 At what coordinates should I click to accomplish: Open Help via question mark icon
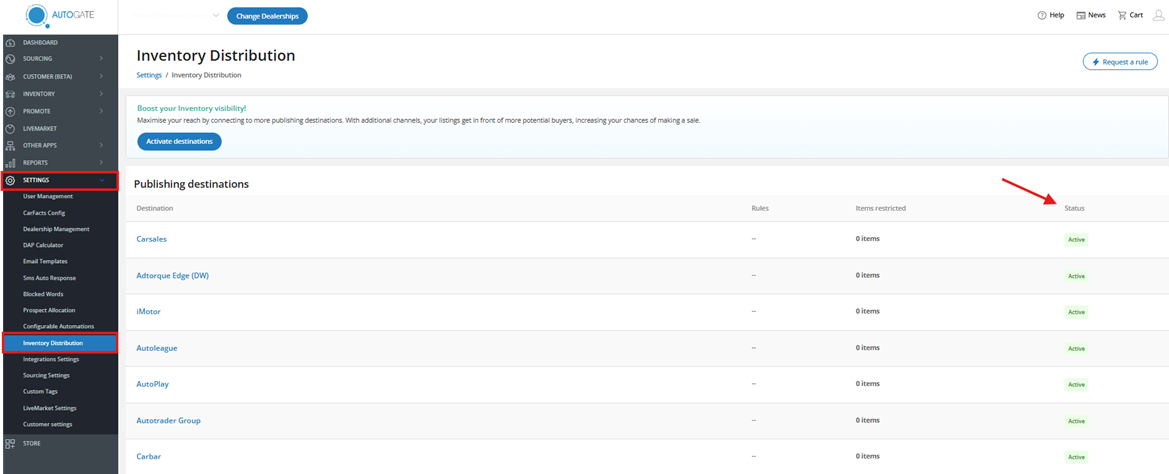pos(1042,16)
